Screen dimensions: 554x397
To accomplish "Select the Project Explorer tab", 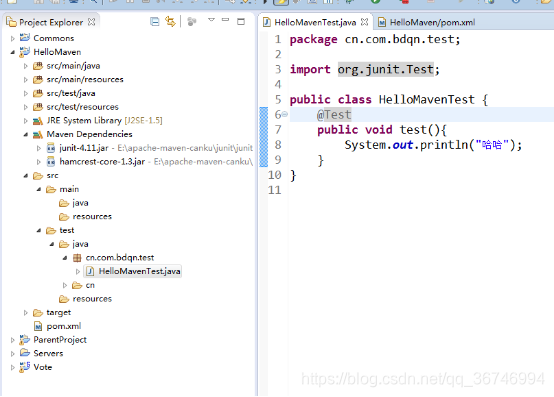I will point(51,22).
